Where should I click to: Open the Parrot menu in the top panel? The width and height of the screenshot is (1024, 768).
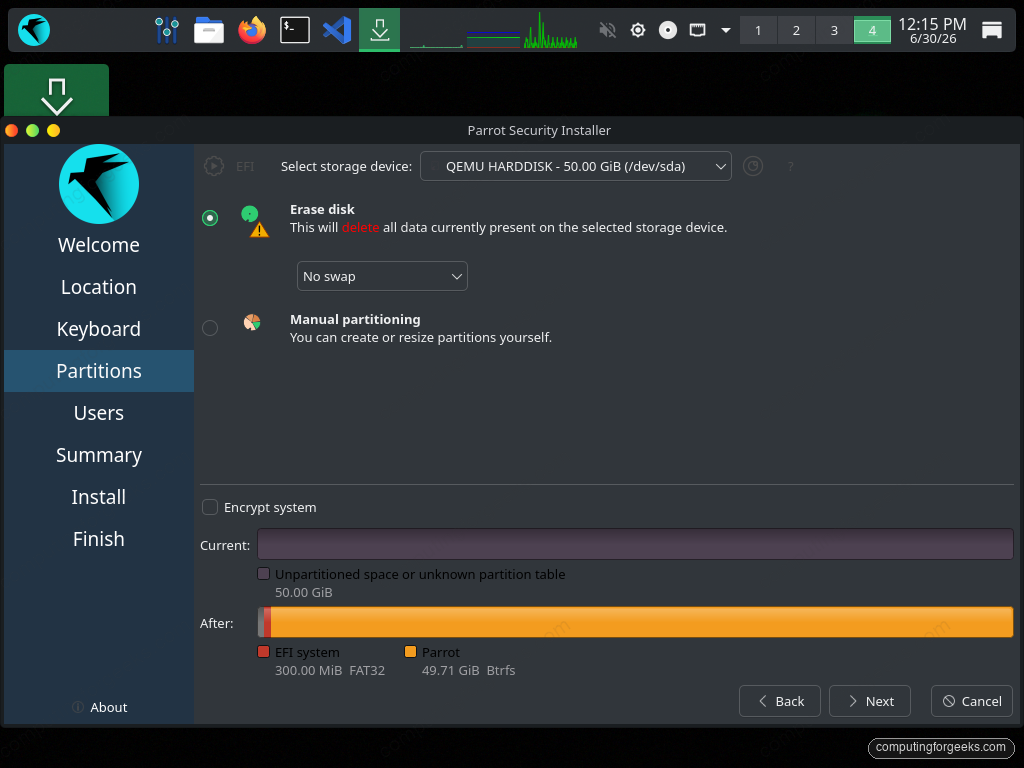point(34,30)
